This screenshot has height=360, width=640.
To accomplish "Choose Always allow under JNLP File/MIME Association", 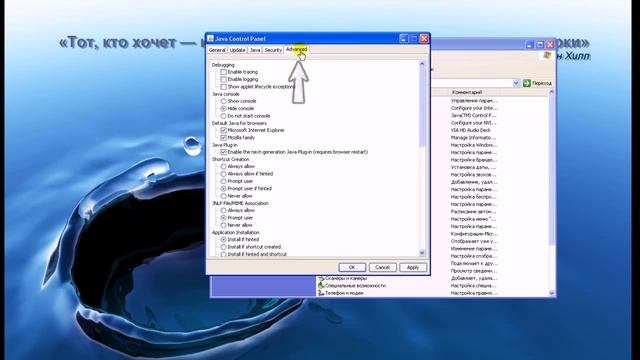I will click(223, 210).
